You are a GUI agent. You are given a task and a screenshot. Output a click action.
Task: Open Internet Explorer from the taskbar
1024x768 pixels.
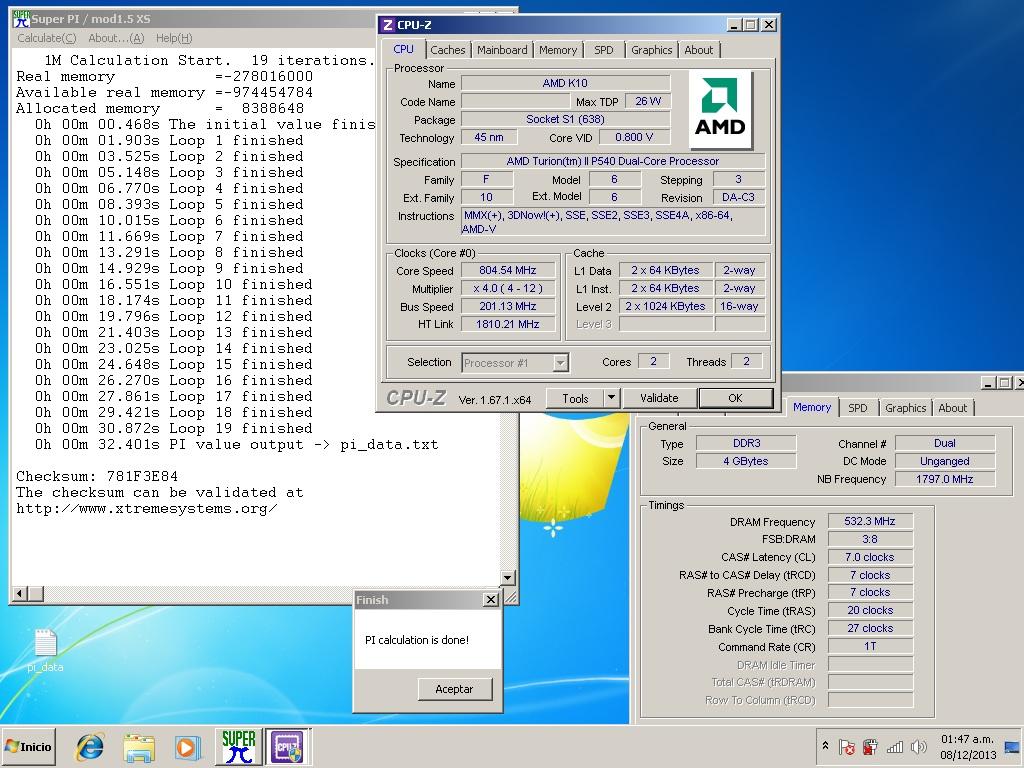(x=89, y=747)
